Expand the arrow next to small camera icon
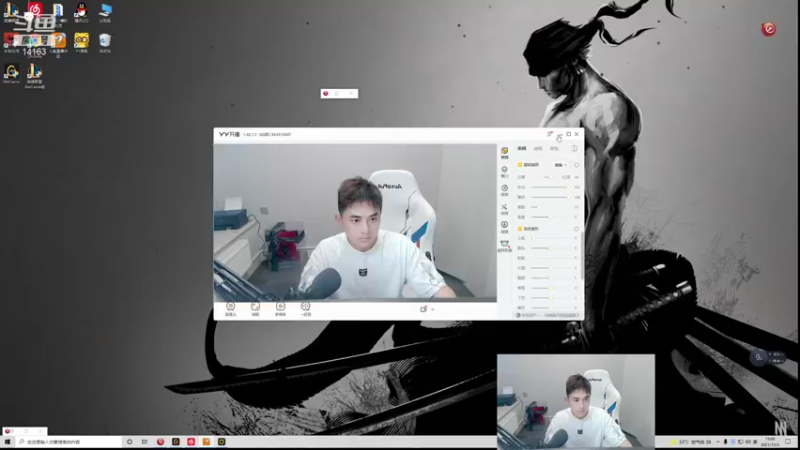This screenshot has height=450, width=800. 433,310
